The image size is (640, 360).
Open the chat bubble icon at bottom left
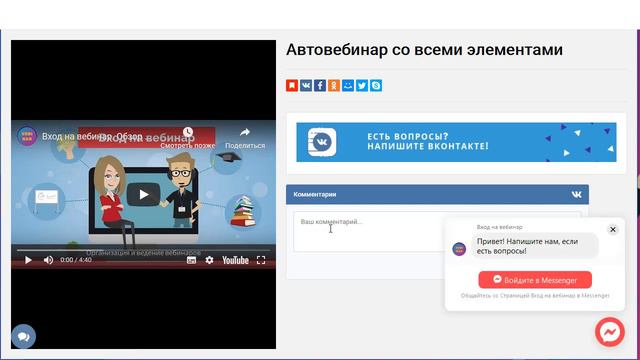[x=24, y=336]
